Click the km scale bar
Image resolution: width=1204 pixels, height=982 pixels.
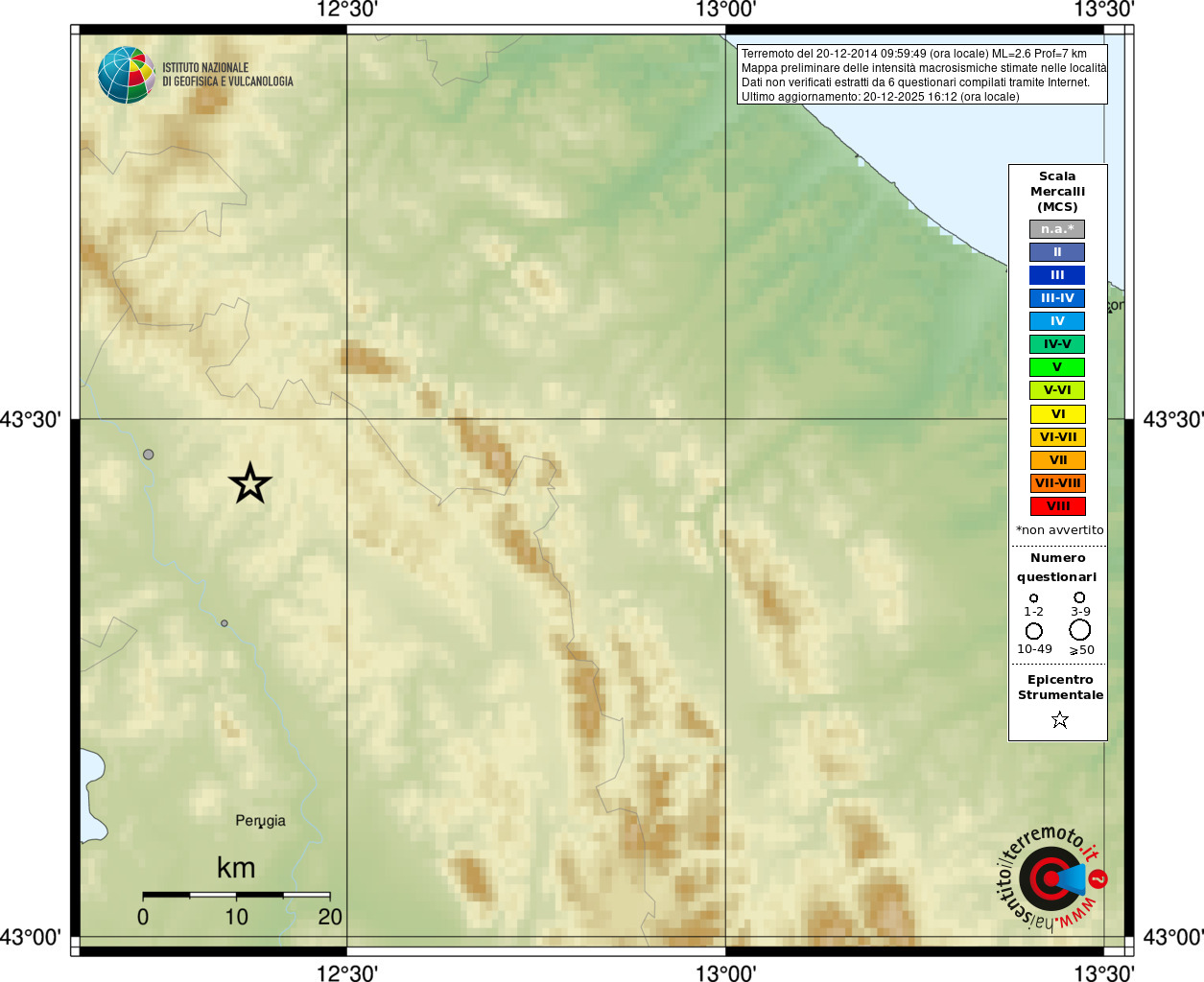coord(236,895)
